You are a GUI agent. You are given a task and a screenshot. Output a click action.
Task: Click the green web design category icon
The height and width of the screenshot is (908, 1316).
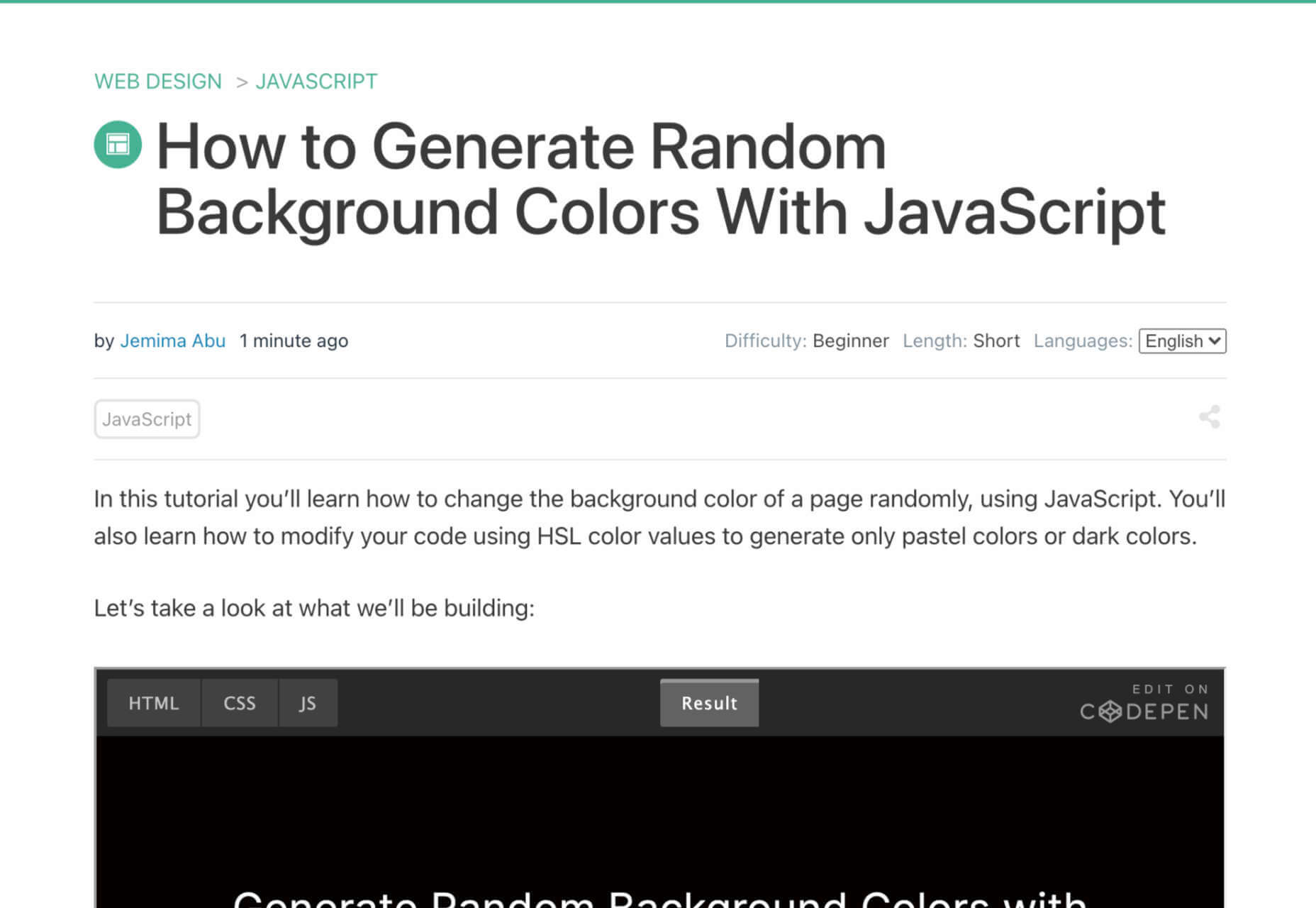click(118, 144)
